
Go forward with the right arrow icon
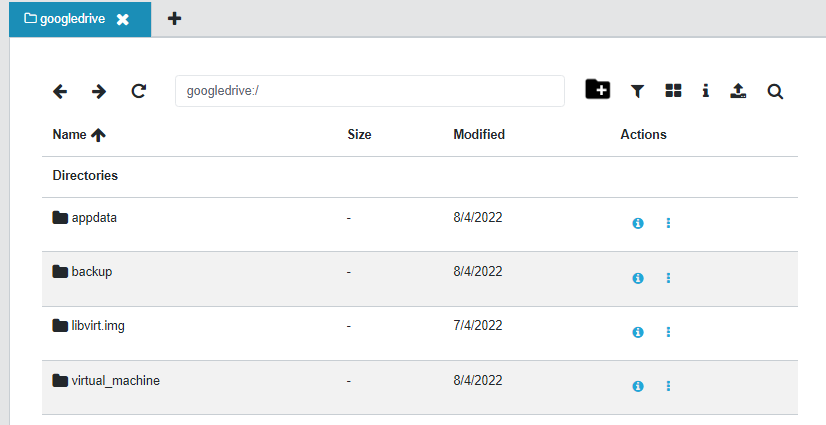click(x=99, y=91)
